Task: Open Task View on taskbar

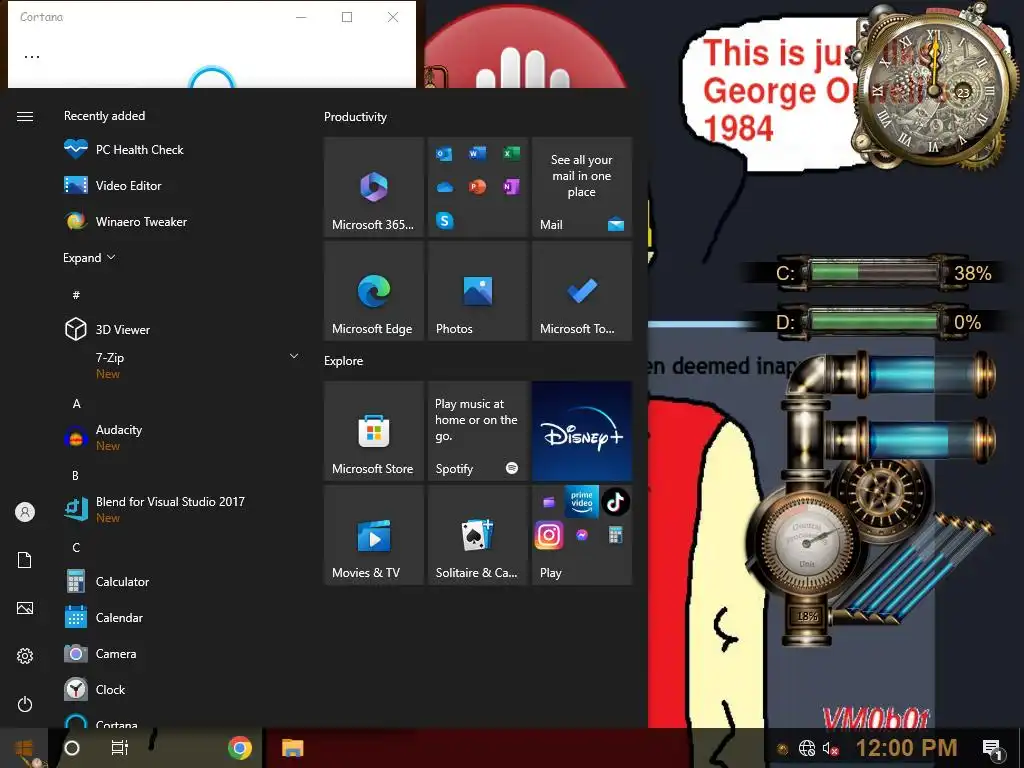Action: [x=120, y=748]
